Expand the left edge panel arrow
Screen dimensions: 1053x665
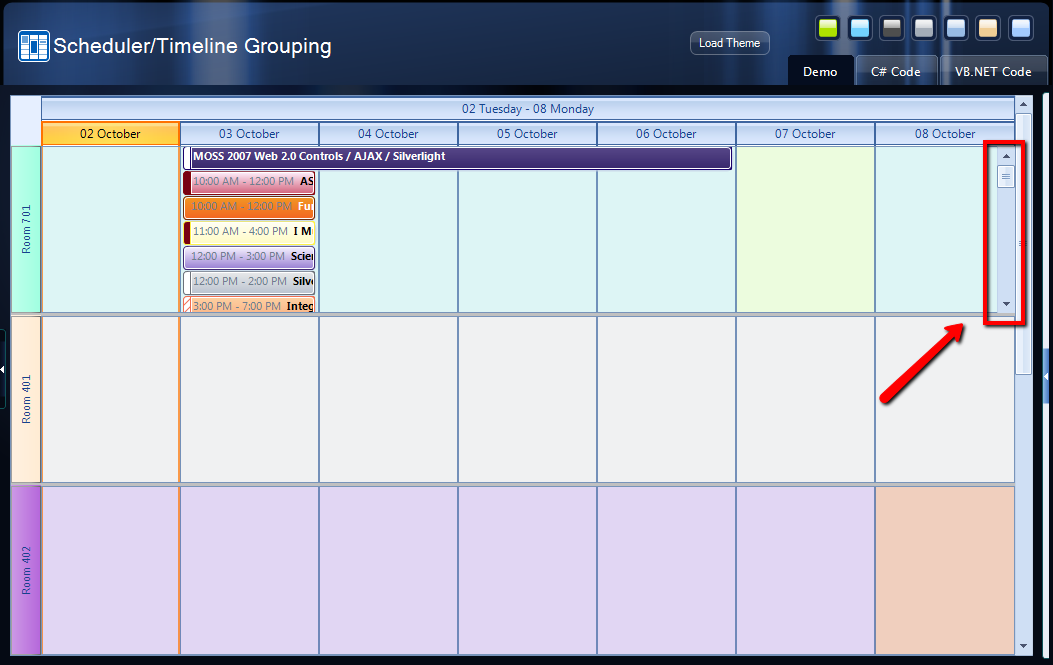click(x=2, y=369)
